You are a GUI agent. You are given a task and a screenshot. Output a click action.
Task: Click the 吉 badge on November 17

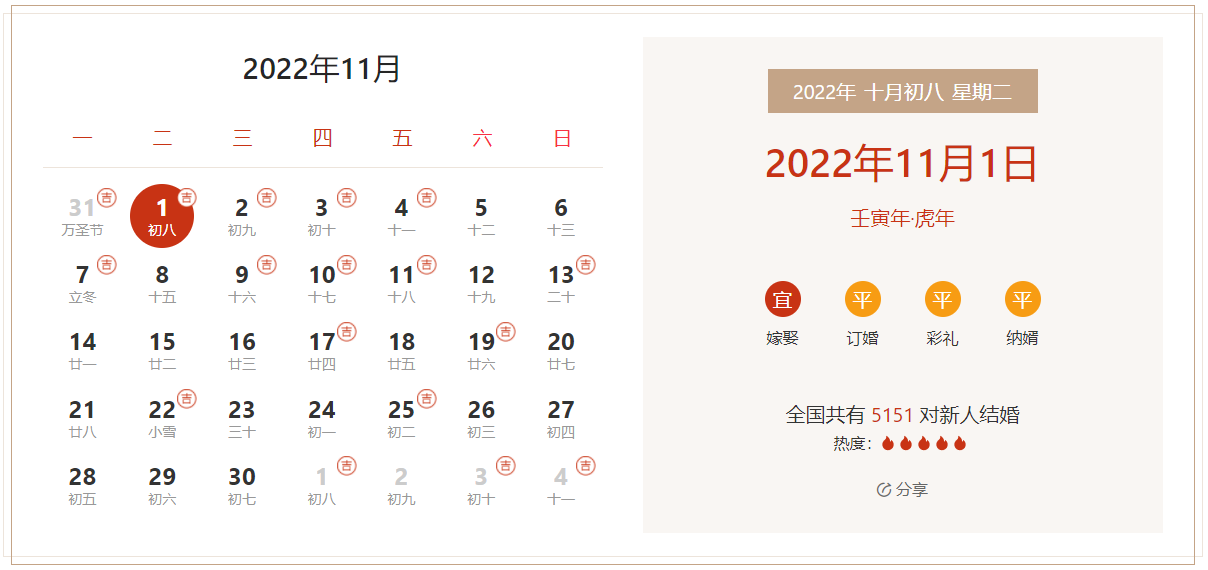pyautogui.click(x=347, y=332)
